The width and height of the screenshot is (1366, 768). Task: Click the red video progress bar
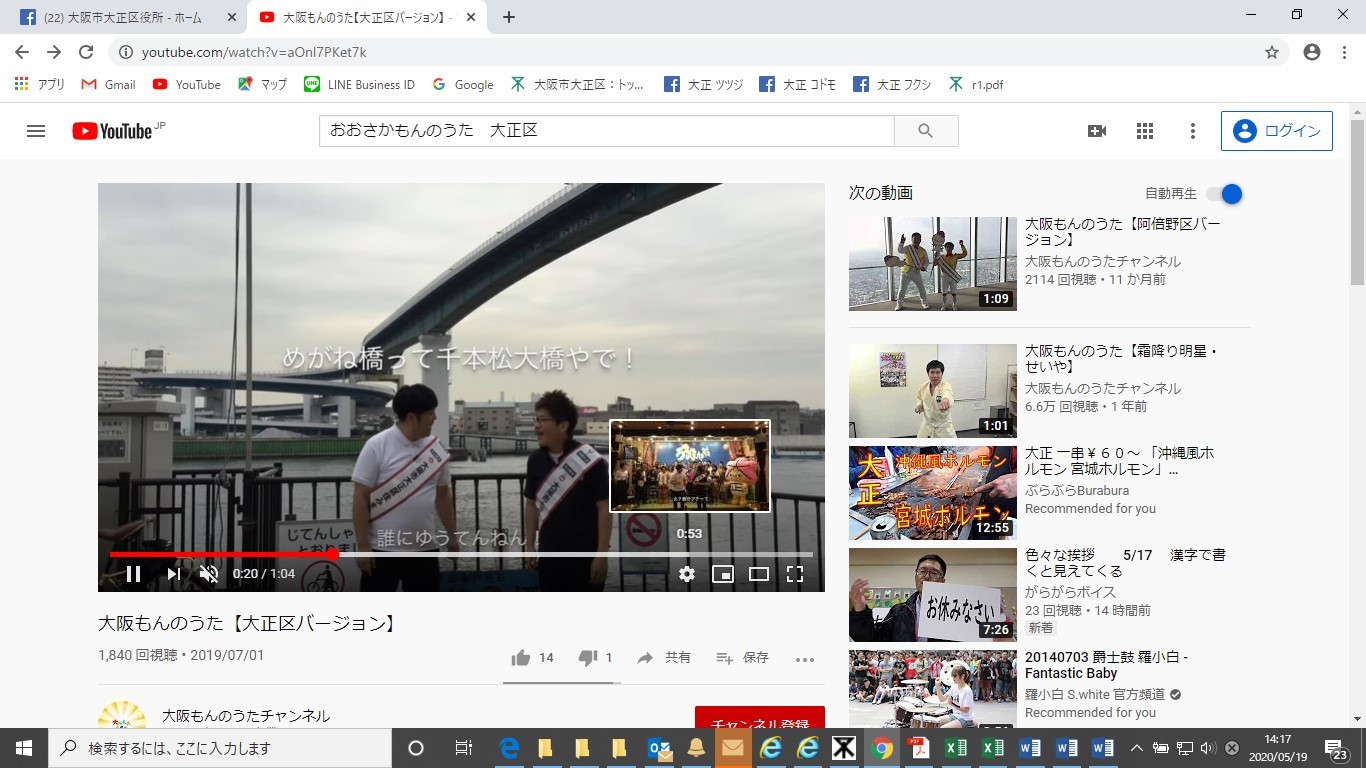tap(220, 554)
